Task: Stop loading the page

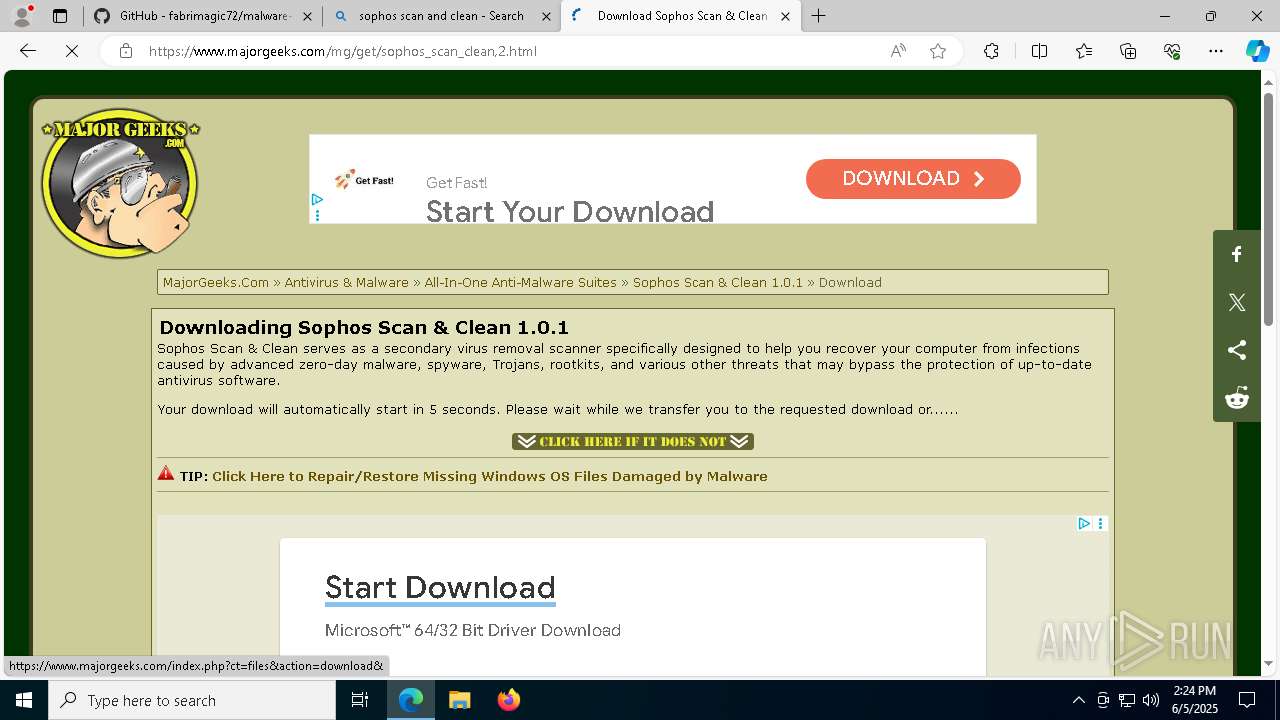Action: tap(72, 51)
